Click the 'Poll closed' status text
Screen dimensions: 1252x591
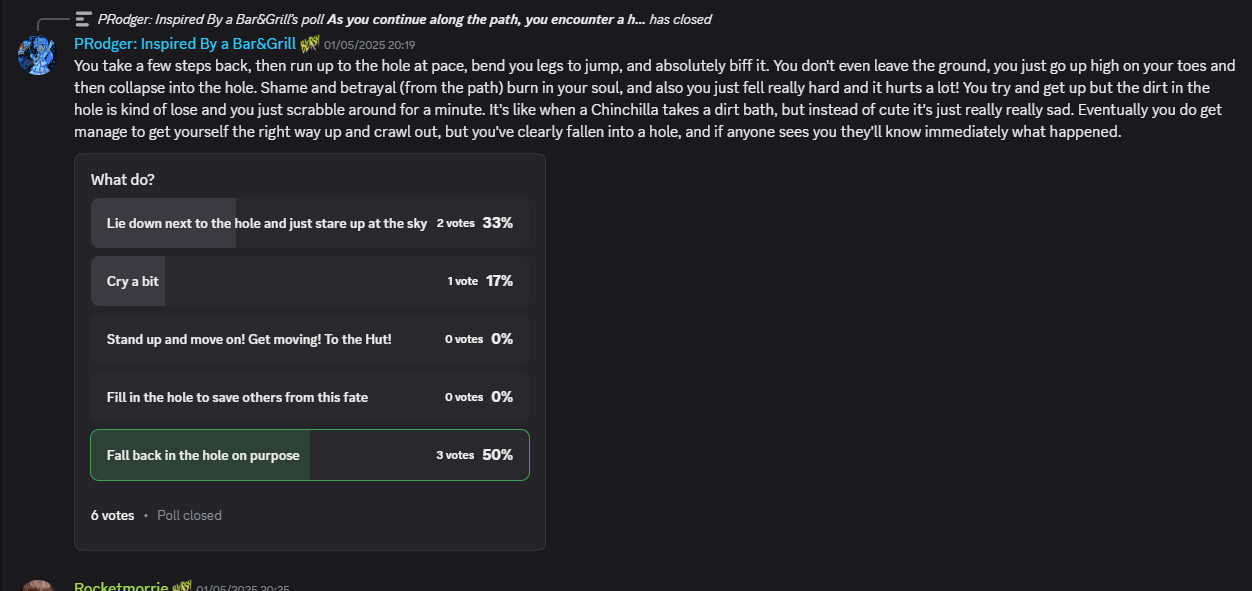pyautogui.click(x=189, y=515)
